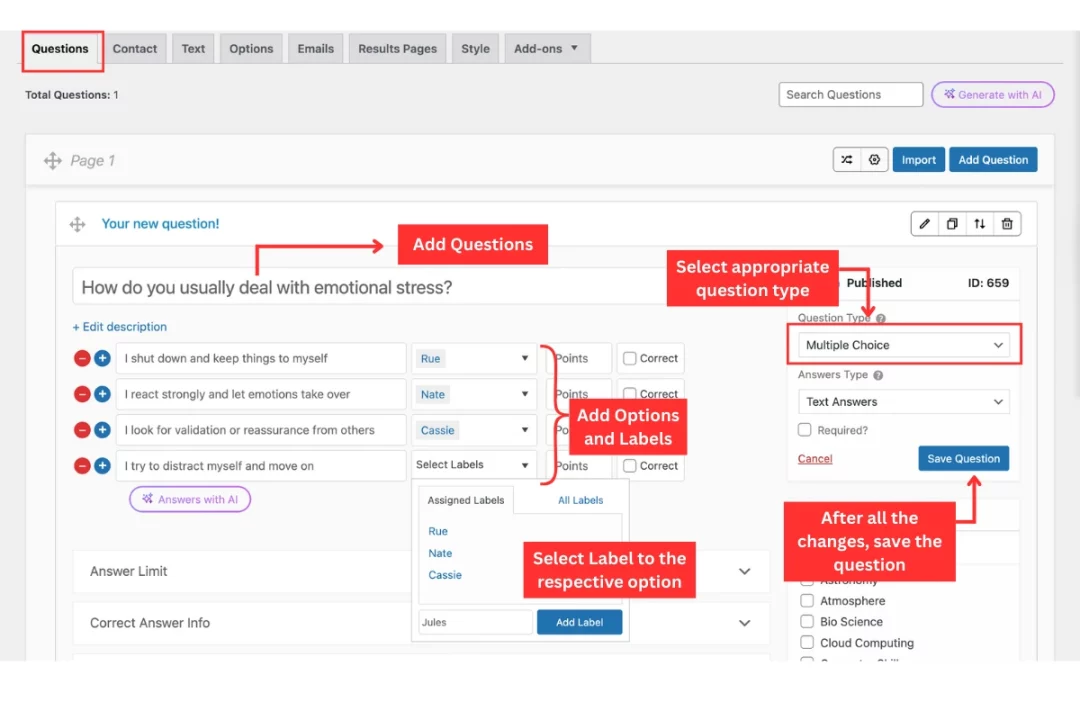1080x720 pixels.
Task: Open the Question Type Multiple Choice dropdown
Action: 904,345
